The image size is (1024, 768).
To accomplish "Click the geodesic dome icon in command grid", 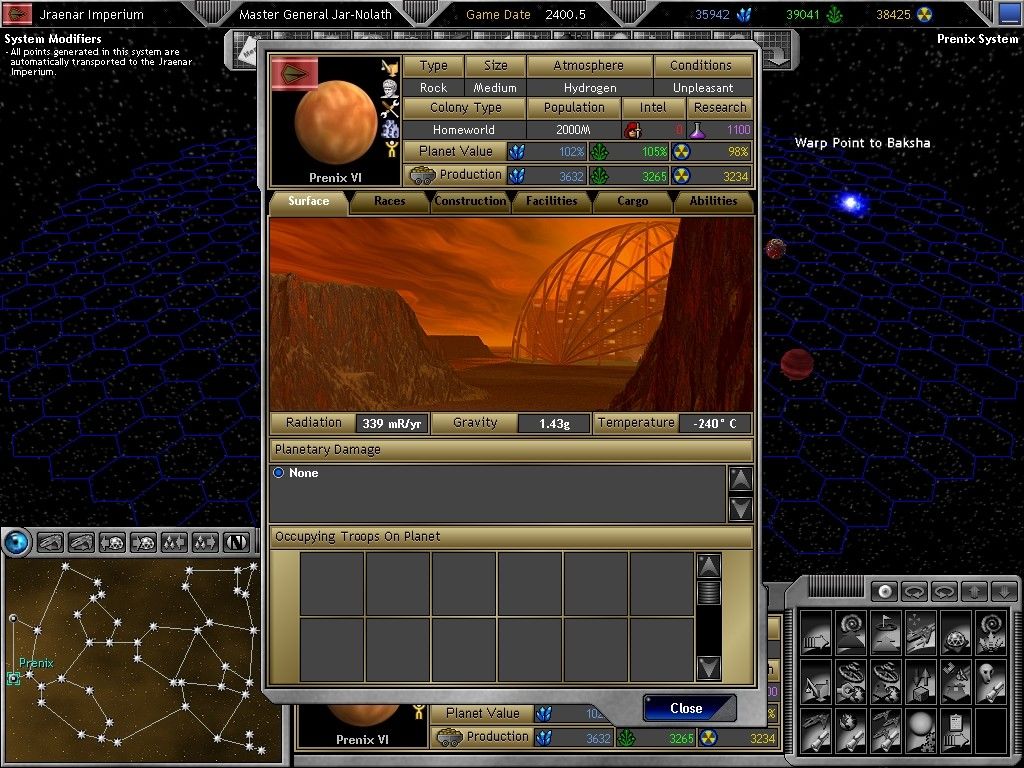I will 956,633.
